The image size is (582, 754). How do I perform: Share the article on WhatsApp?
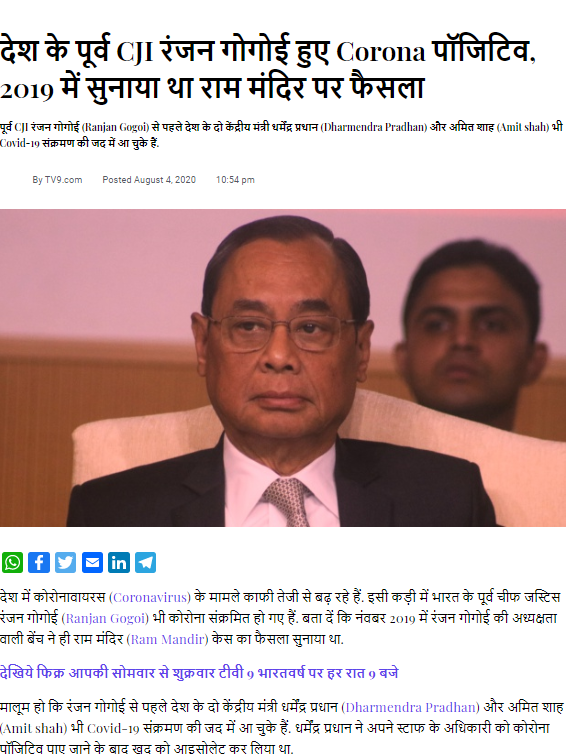tap(13, 563)
